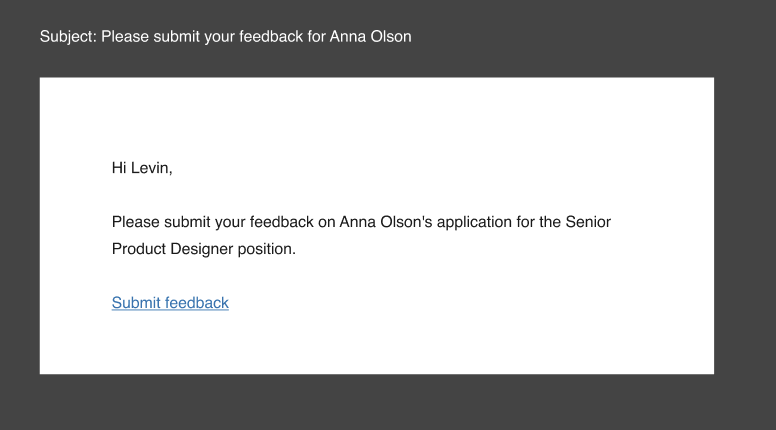
Task: Click the word "your" in the subject line
Action: tap(219, 38)
